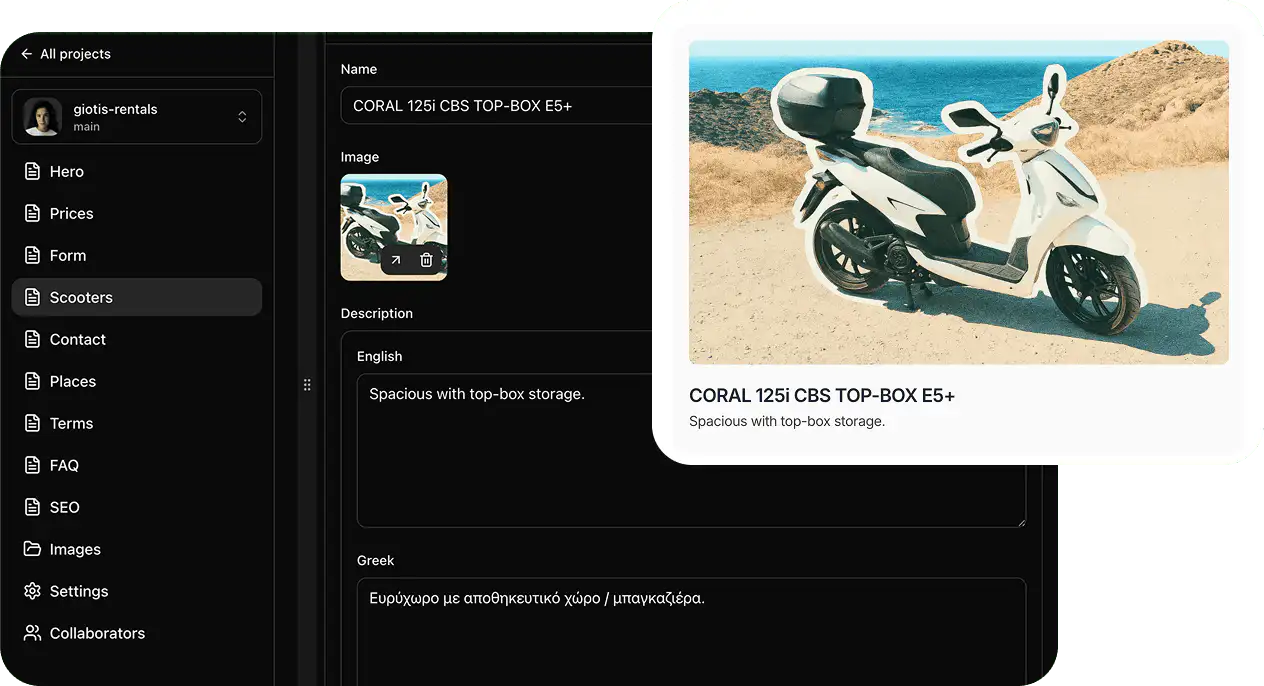Image resolution: width=1264 pixels, height=686 pixels.
Task: Open the Terms page
Action: [71, 424]
